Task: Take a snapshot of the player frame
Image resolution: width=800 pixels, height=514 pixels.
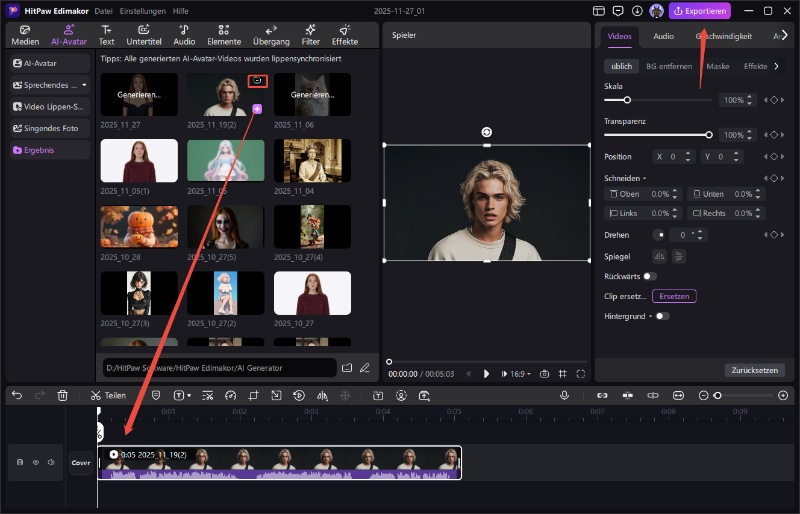Action: [x=544, y=373]
